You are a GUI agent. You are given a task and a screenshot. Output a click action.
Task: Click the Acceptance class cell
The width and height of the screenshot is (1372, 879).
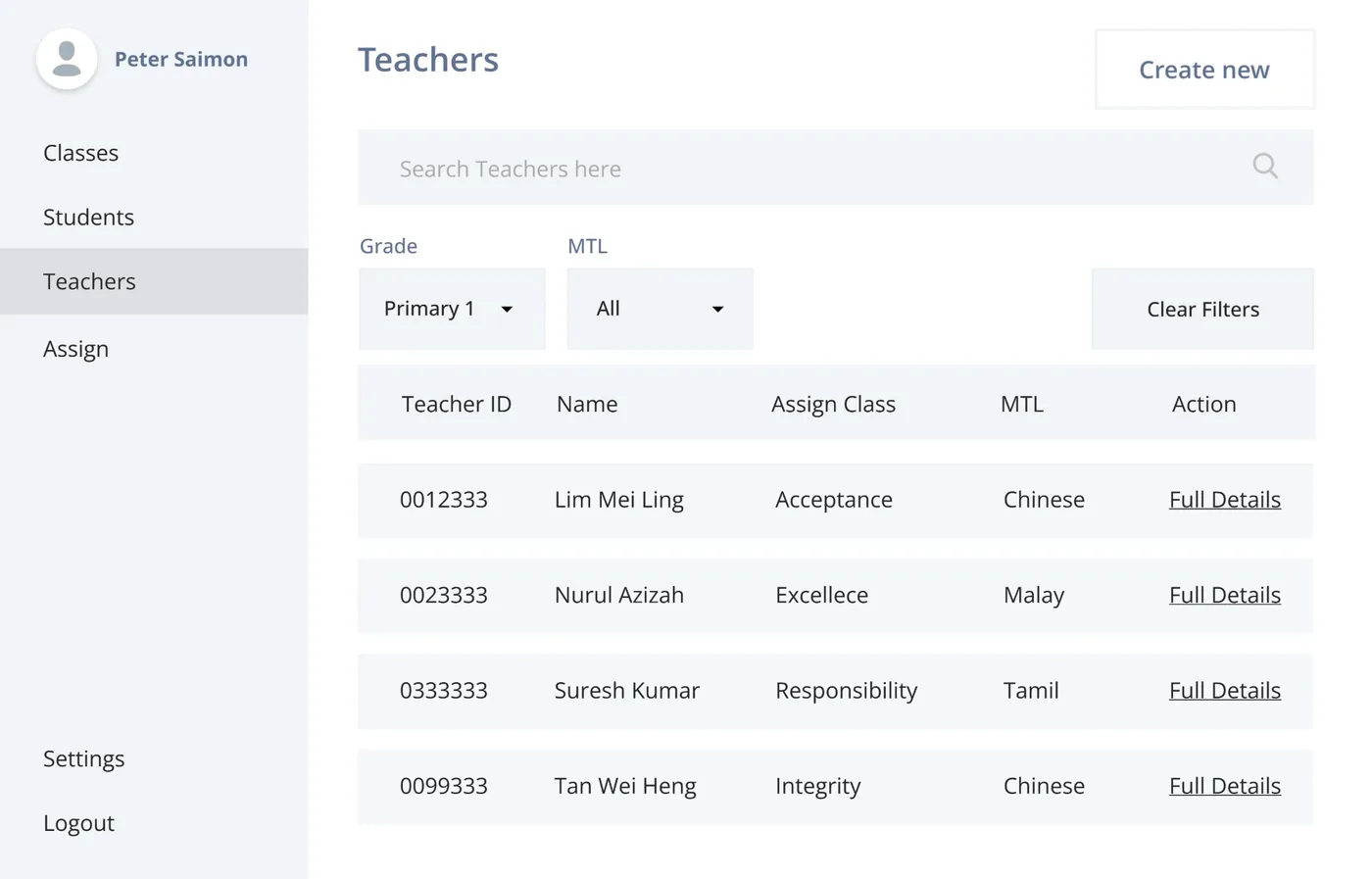pyautogui.click(x=833, y=500)
